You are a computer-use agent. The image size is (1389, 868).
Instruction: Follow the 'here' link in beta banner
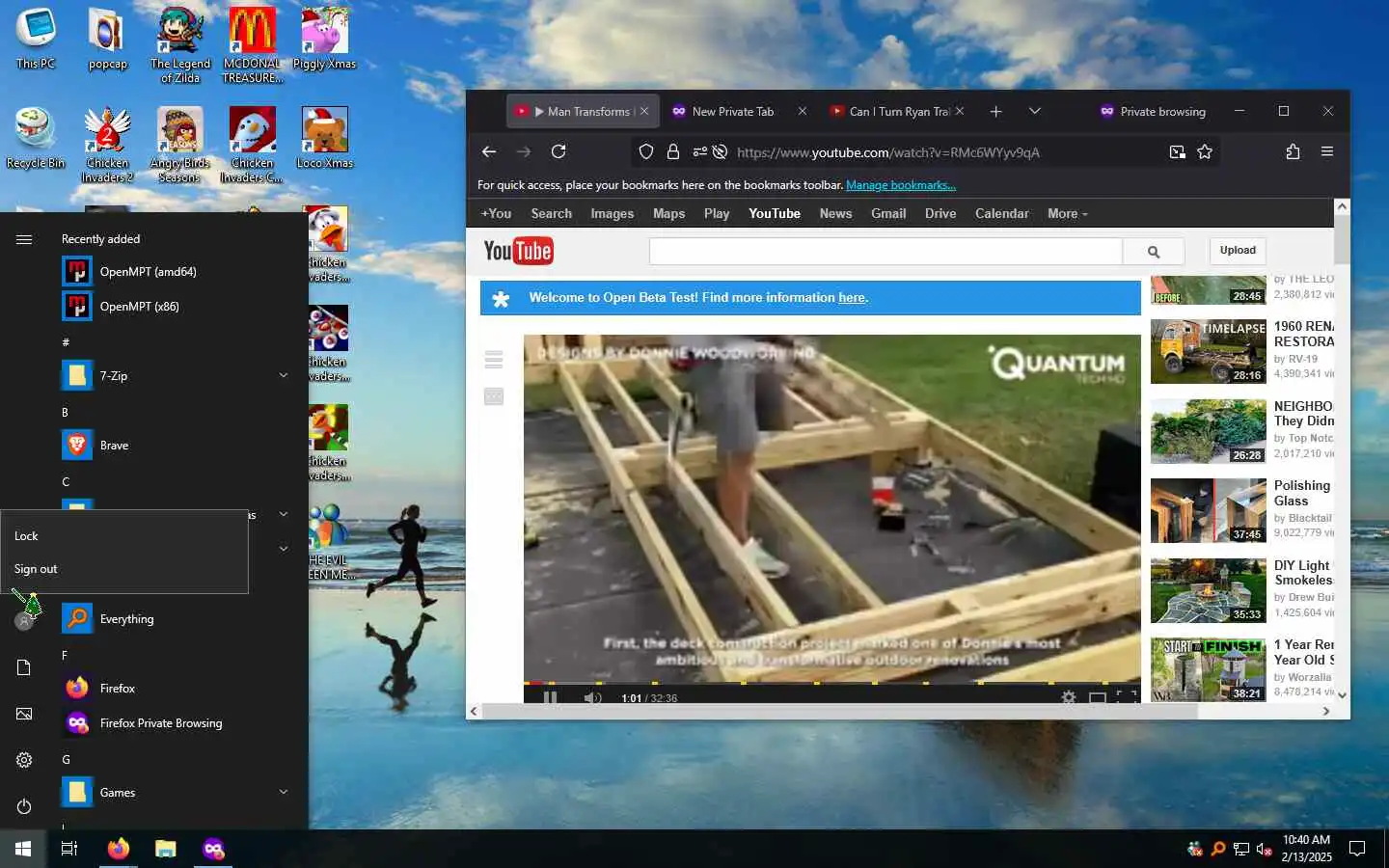pyautogui.click(x=852, y=297)
